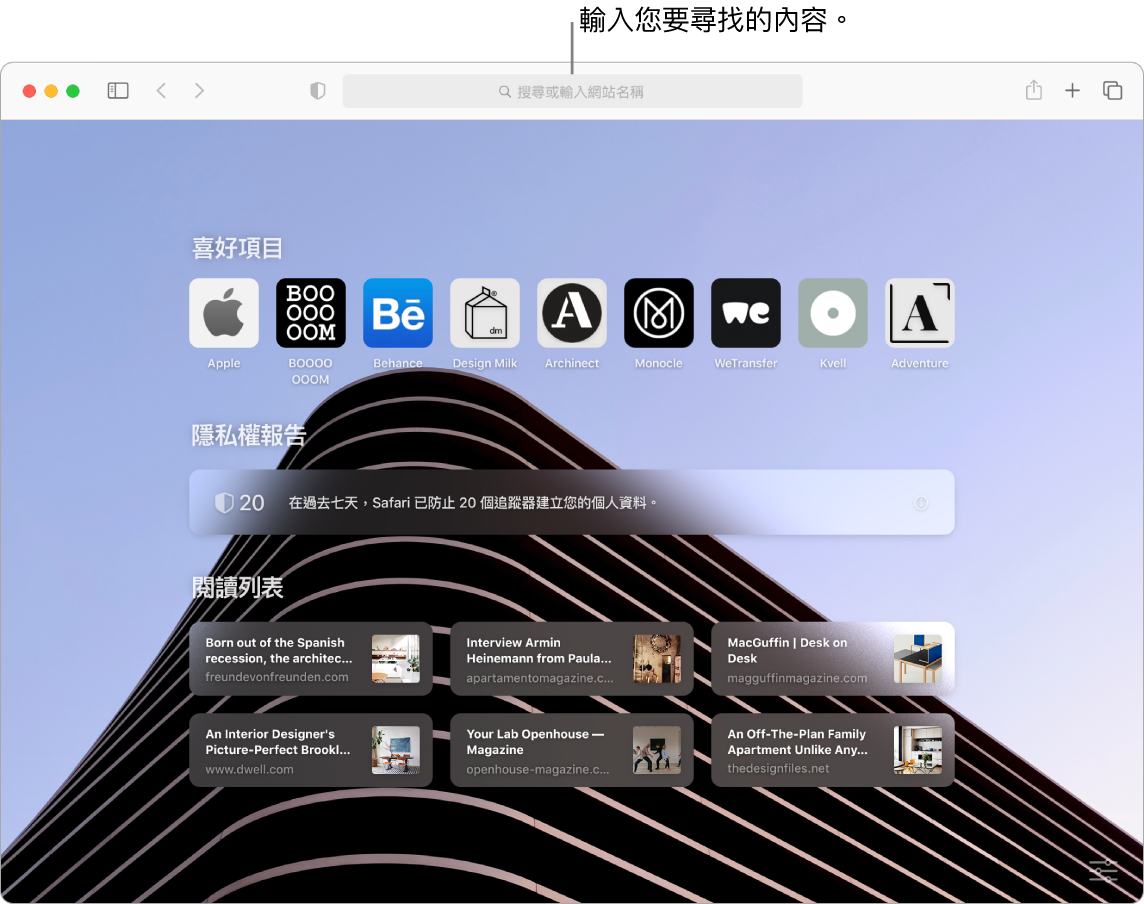Open the Behance favorite

point(397,313)
